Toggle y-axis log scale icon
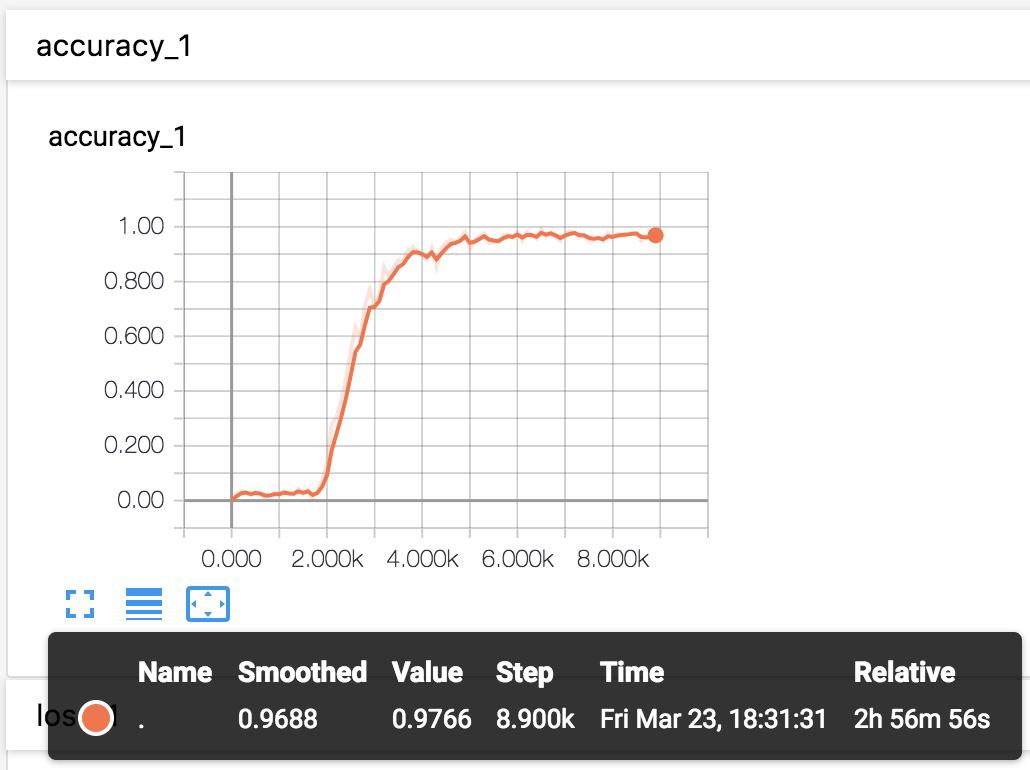 click(144, 604)
